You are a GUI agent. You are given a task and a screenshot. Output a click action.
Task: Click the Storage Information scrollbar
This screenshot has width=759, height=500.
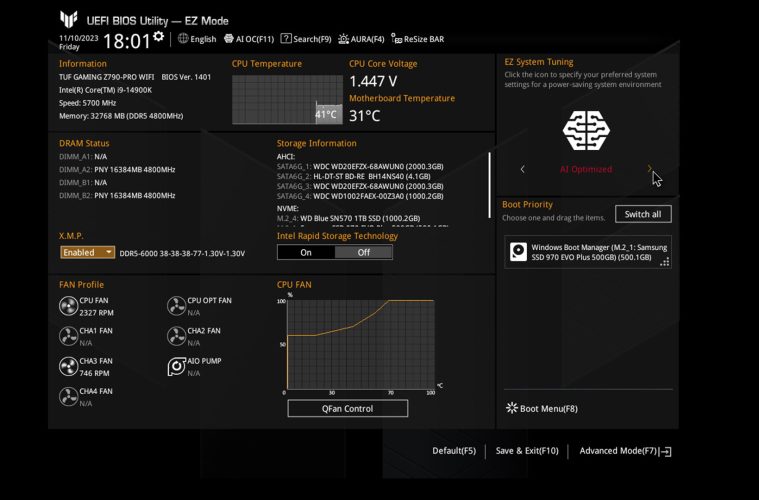489,185
